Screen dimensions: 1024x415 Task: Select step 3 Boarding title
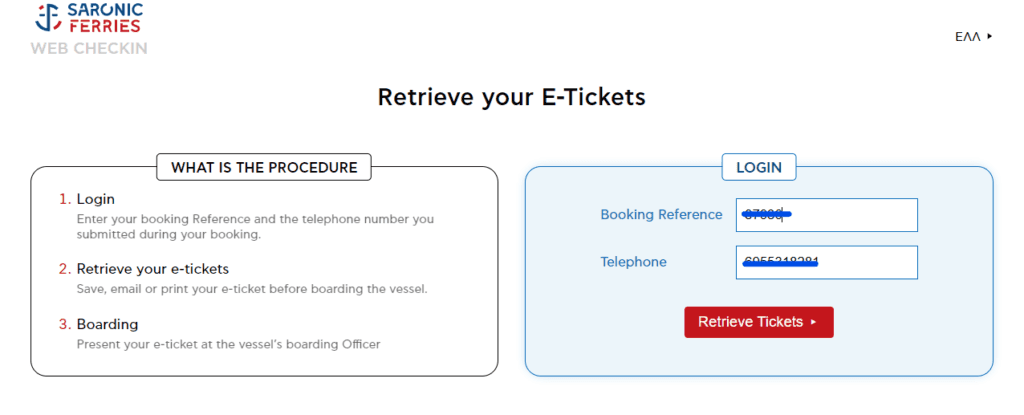point(107,324)
